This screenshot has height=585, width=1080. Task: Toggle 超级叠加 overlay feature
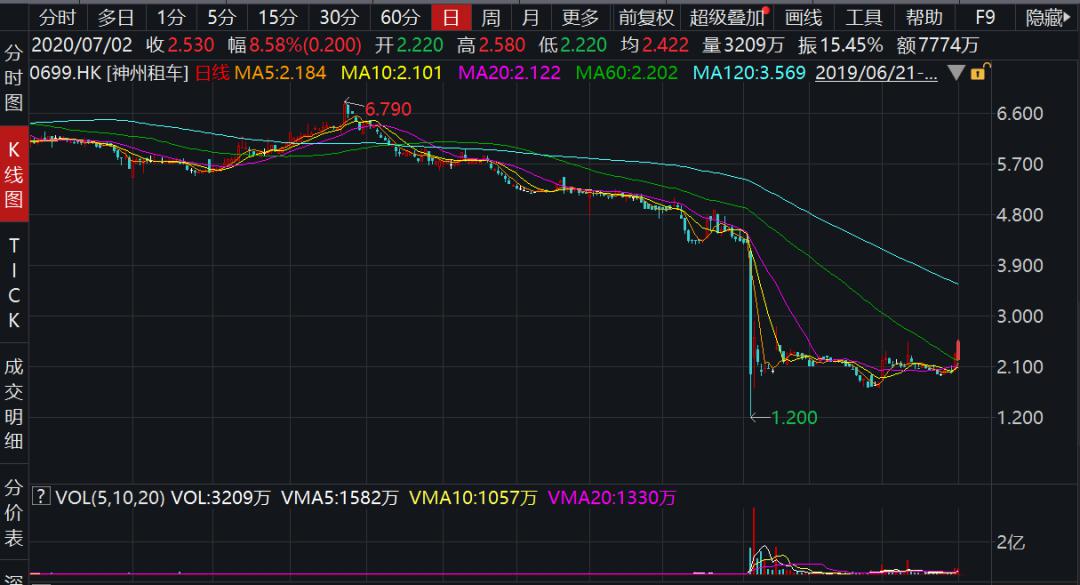click(x=729, y=17)
